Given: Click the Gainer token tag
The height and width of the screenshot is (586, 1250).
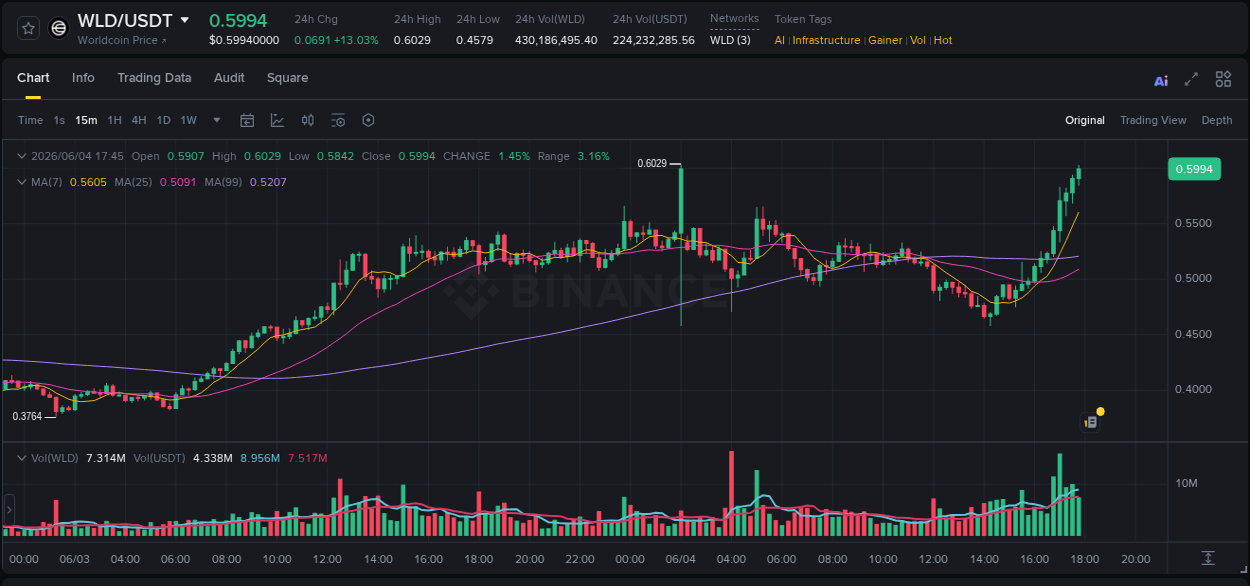Looking at the screenshot, I should 885,40.
